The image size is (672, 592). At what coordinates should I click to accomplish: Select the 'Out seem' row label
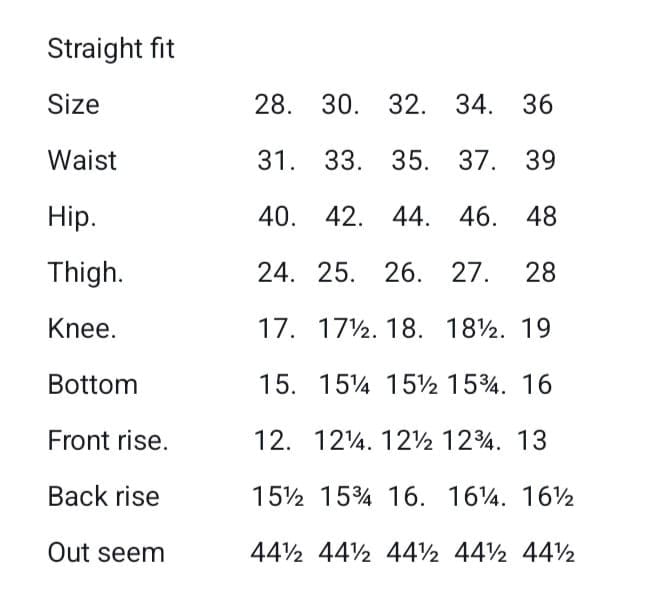click(106, 553)
